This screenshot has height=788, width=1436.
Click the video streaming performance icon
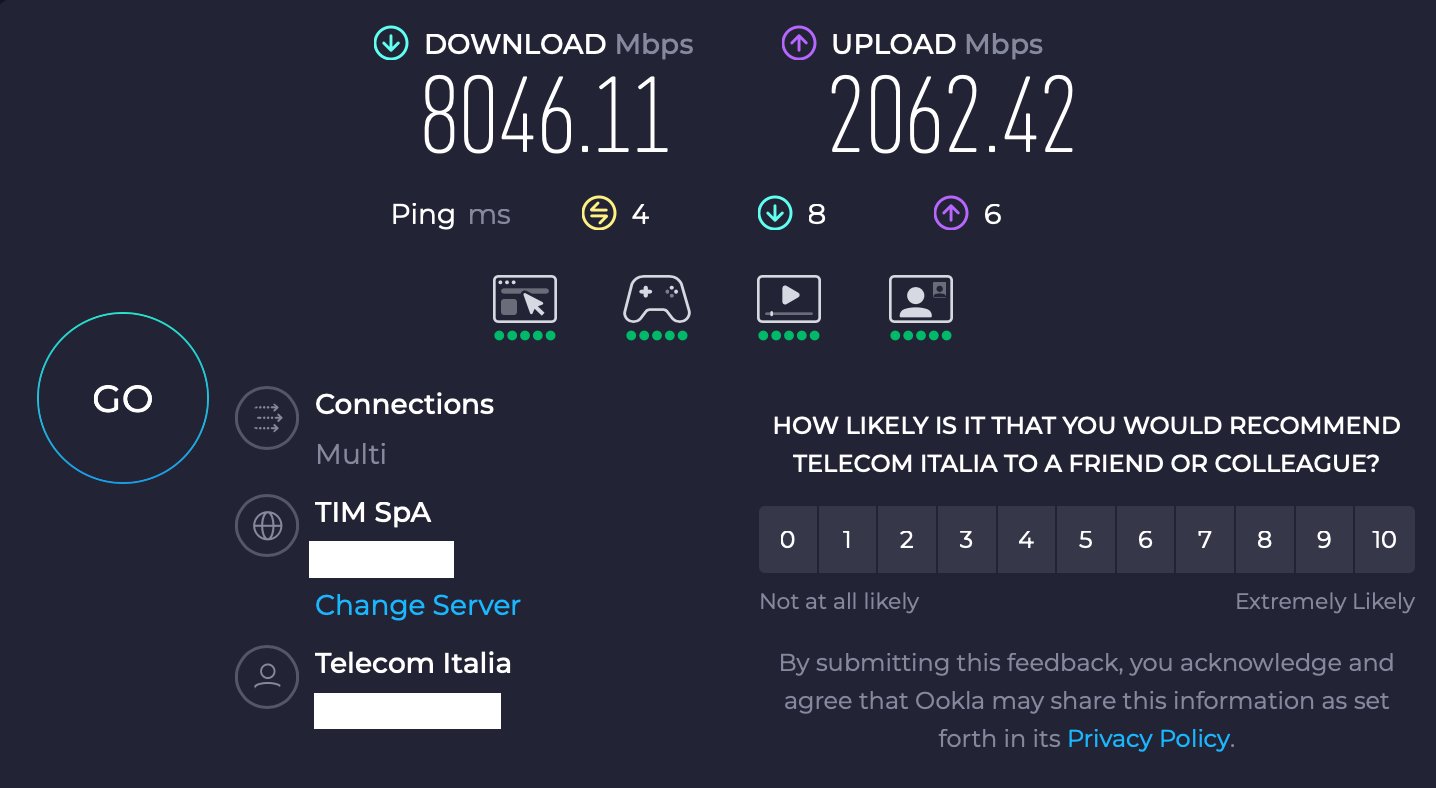(x=789, y=299)
